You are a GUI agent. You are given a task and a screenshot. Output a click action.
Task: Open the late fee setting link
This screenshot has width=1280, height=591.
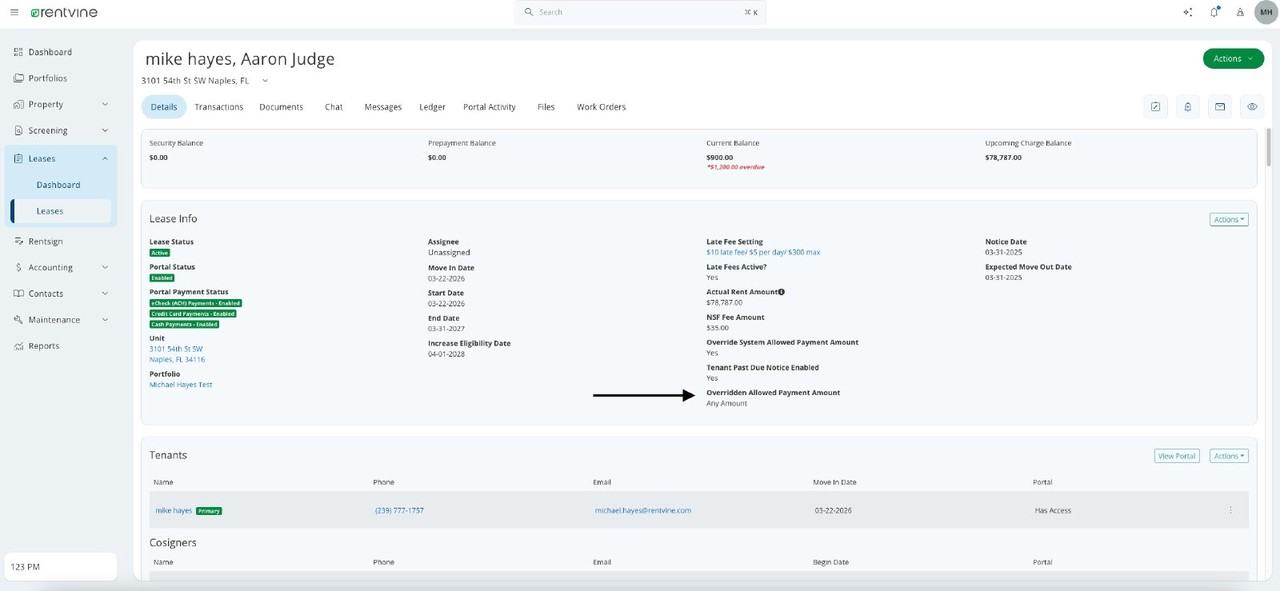tap(762, 253)
